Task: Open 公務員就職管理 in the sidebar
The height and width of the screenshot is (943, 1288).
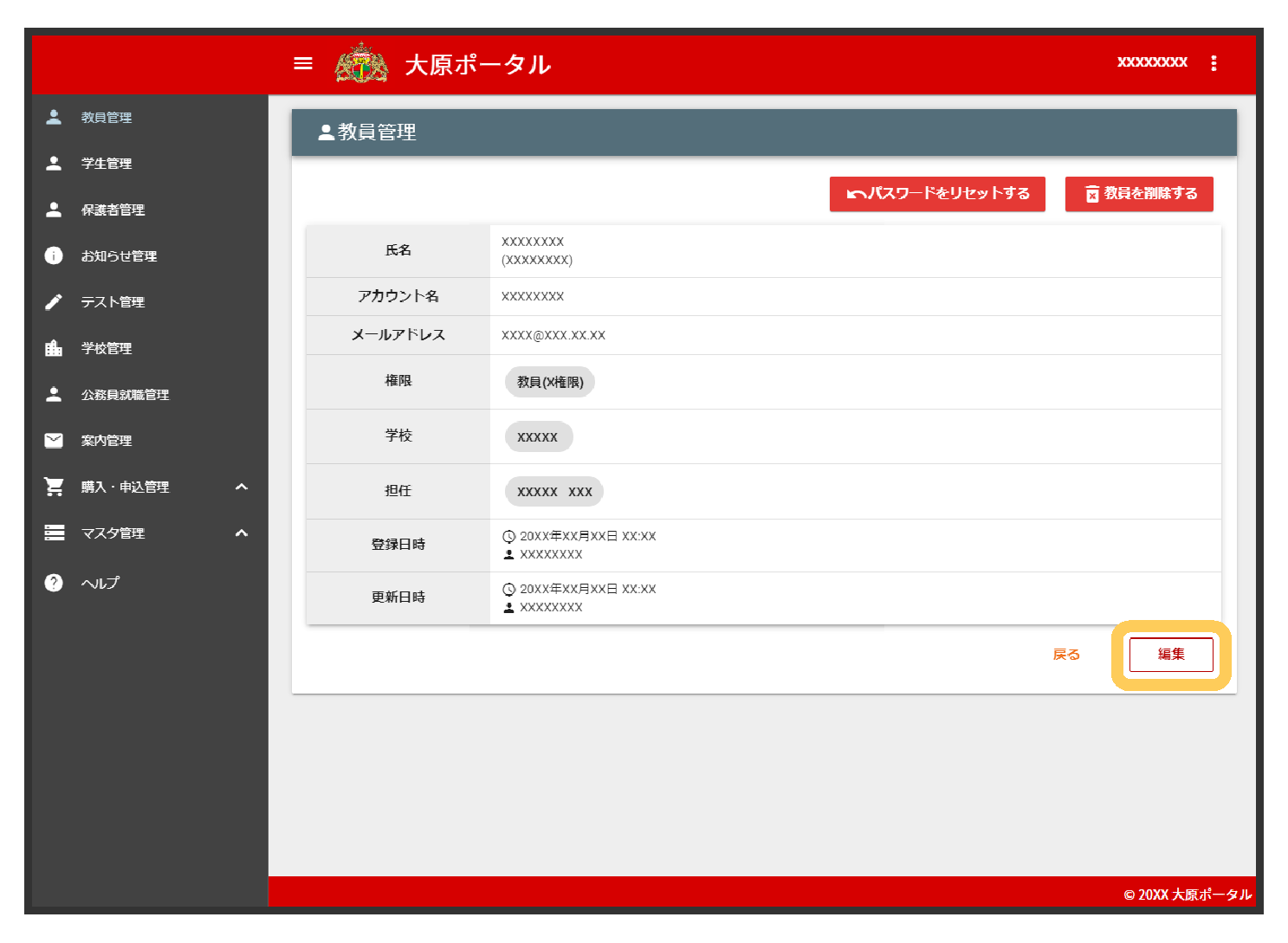Action: point(125,394)
